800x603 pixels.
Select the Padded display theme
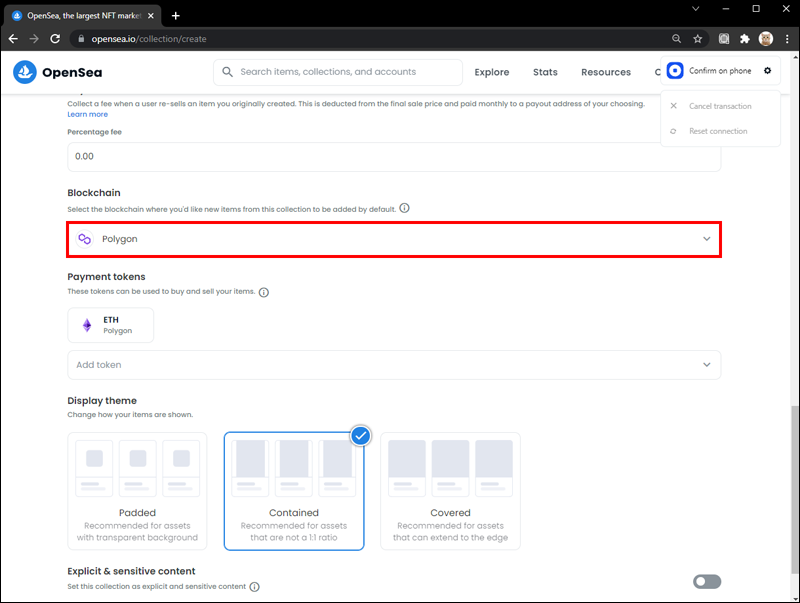coord(137,491)
